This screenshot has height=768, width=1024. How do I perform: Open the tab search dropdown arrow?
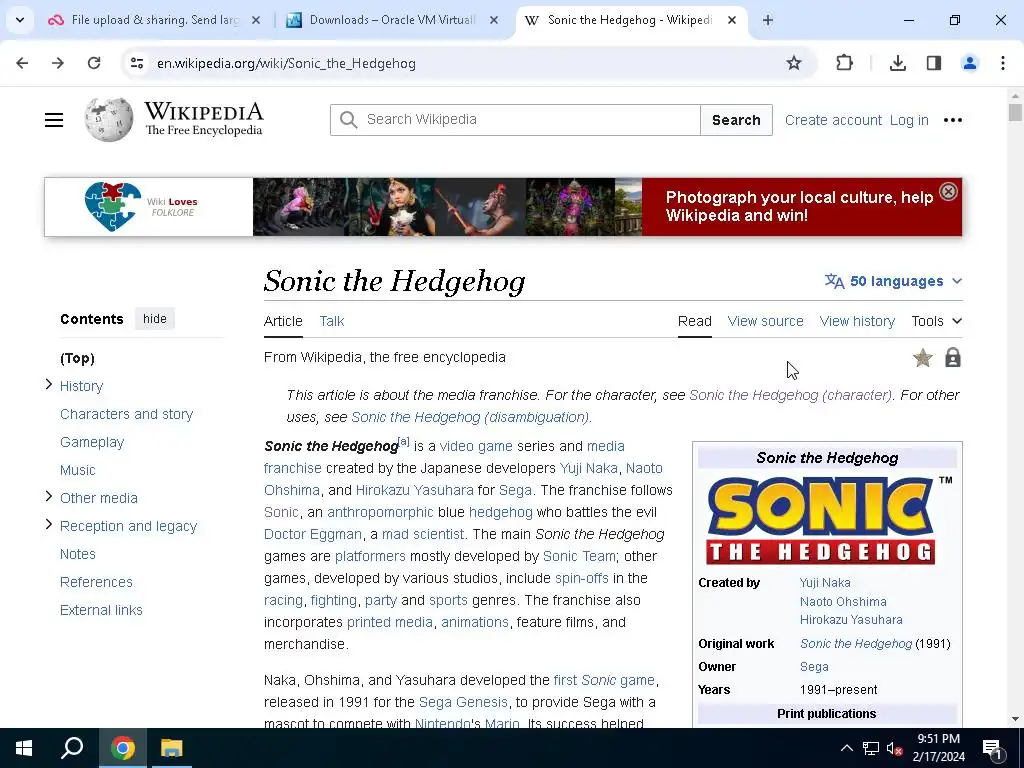click(x=20, y=20)
